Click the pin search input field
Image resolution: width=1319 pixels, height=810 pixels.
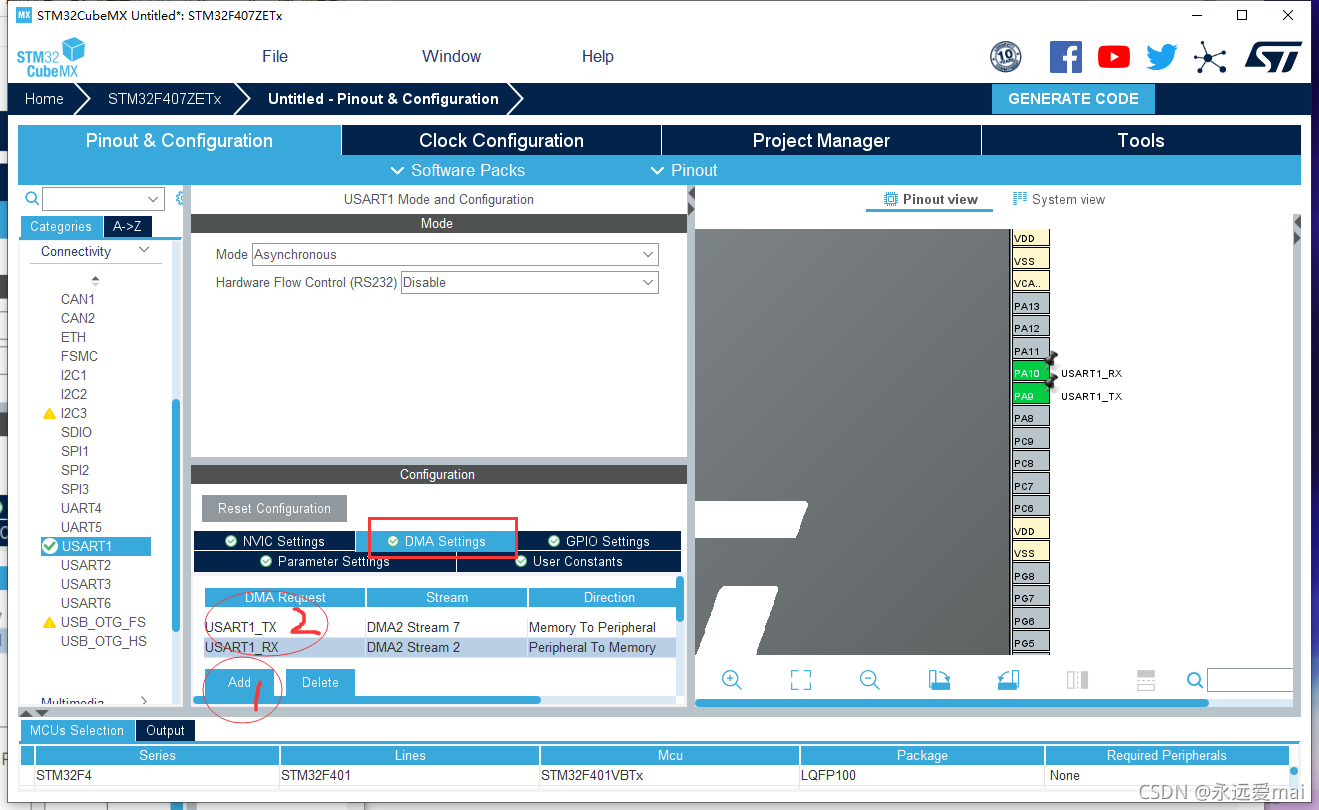pos(1250,680)
